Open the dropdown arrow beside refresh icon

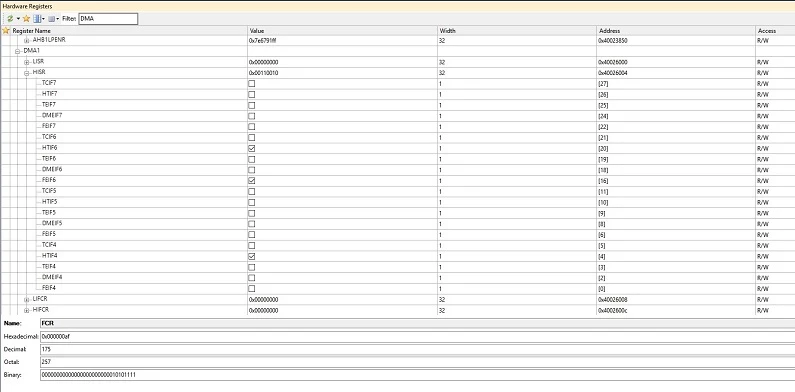pyautogui.click(x=18, y=19)
